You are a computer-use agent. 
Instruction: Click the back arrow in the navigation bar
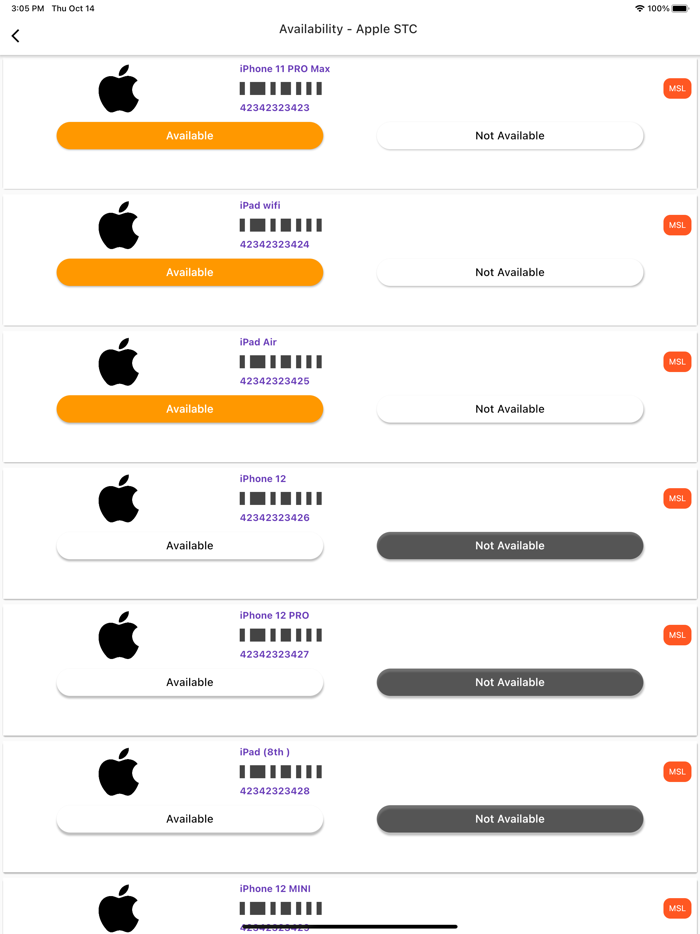click(15, 35)
